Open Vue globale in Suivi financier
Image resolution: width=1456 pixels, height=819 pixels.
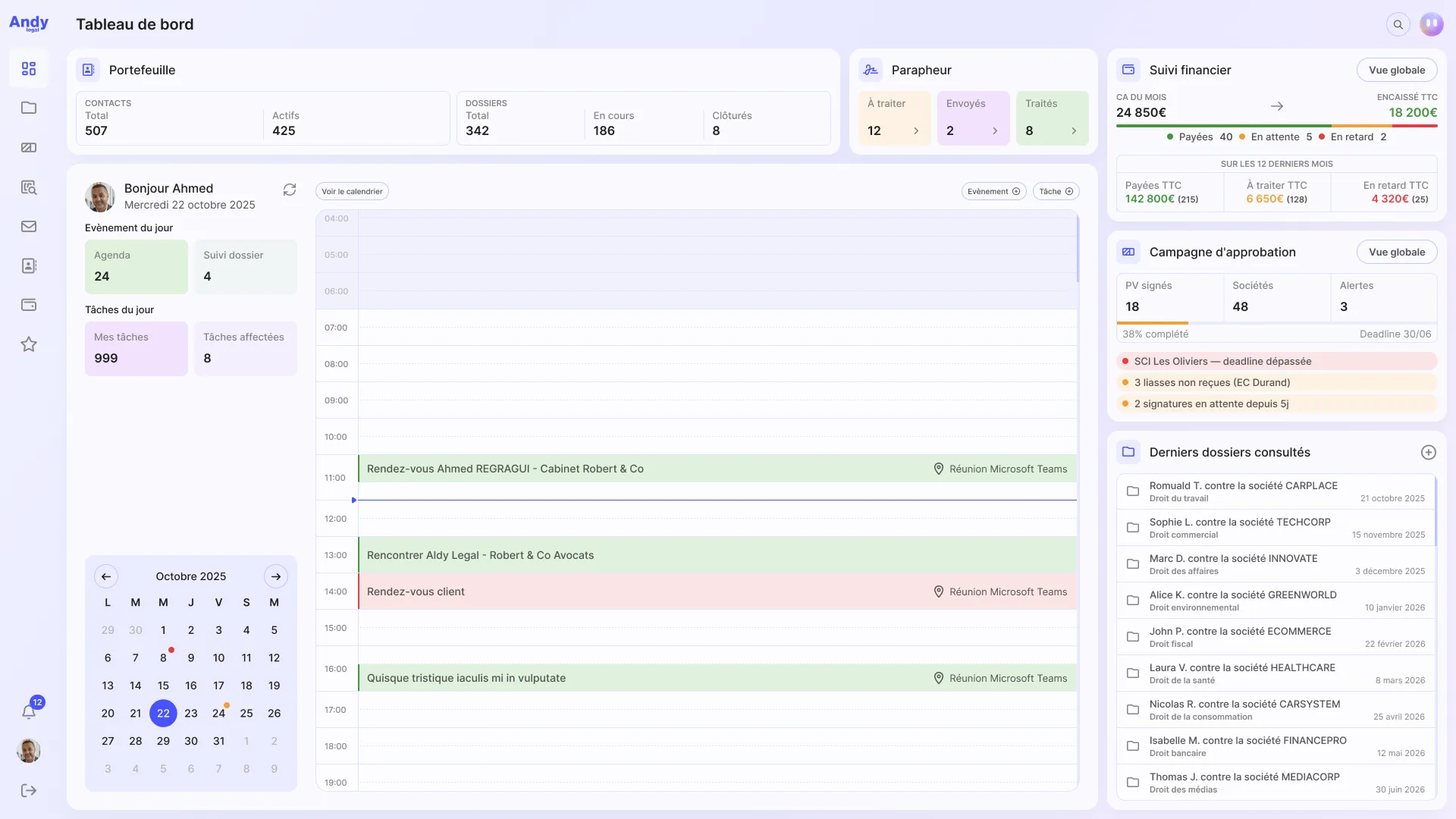coord(1397,70)
